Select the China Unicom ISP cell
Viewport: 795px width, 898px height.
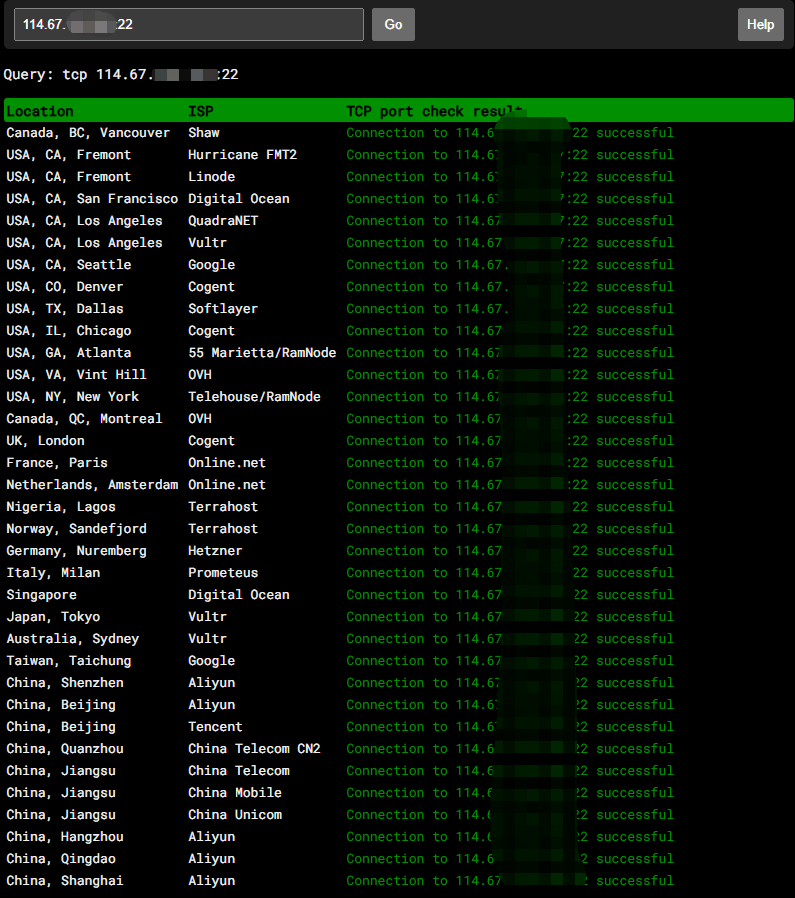235,815
